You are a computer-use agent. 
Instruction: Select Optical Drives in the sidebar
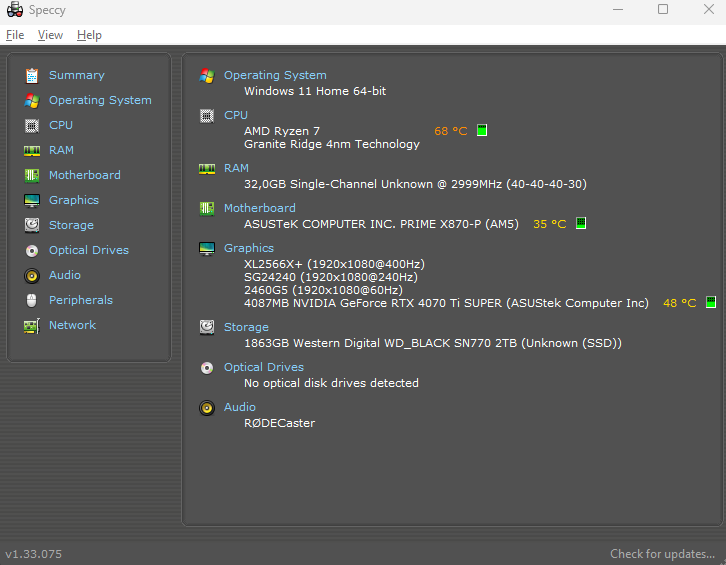click(89, 250)
